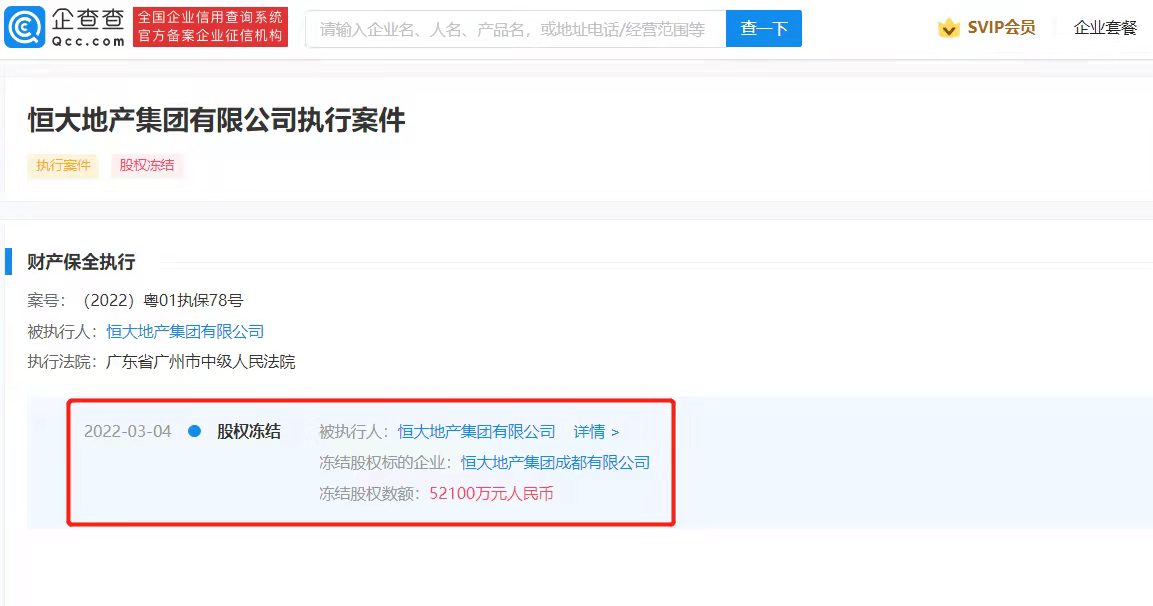The height and width of the screenshot is (606, 1153).
Task: Select the pink 股权冻结 tag
Action: tap(147, 165)
